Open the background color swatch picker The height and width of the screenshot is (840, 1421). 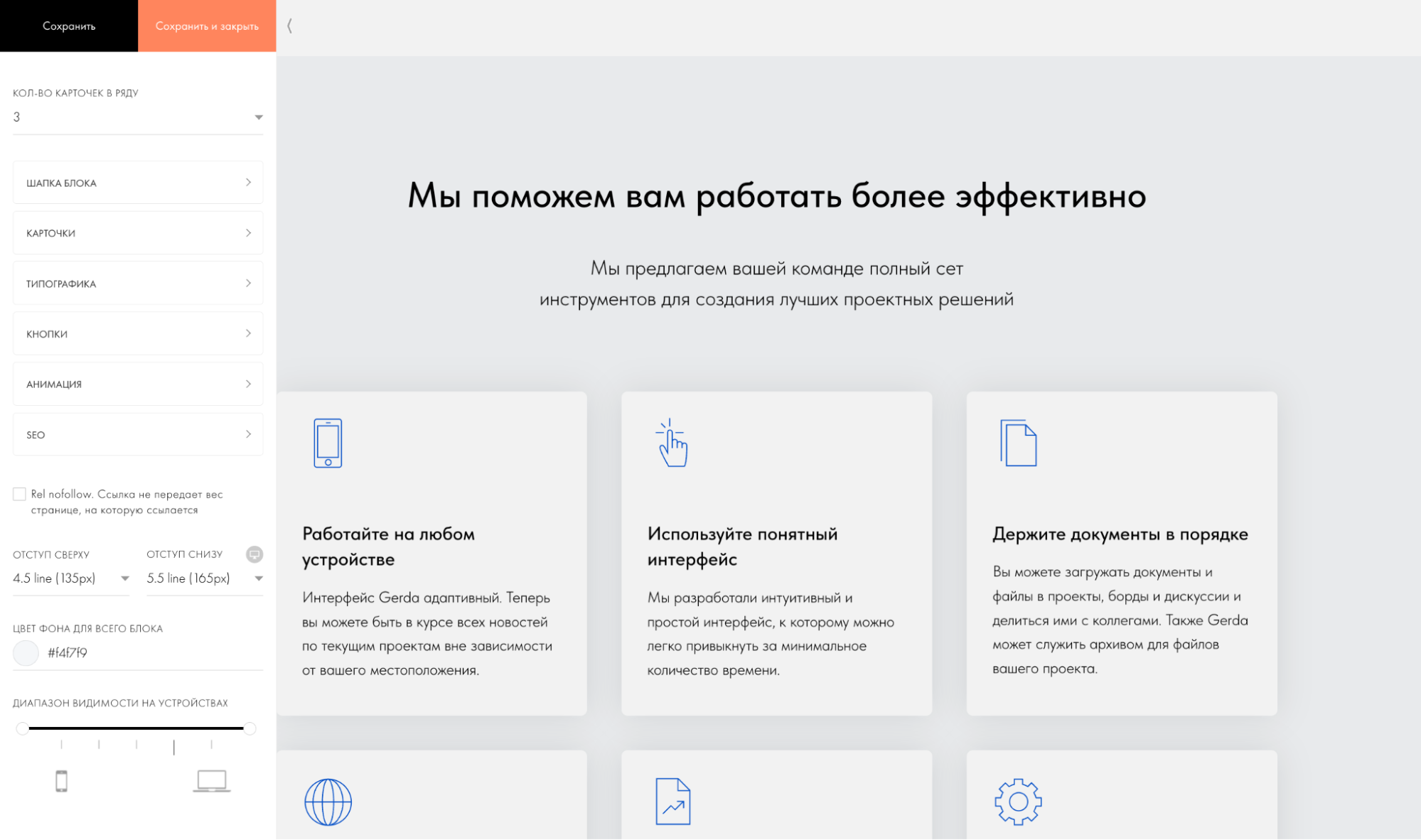pos(26,653)
